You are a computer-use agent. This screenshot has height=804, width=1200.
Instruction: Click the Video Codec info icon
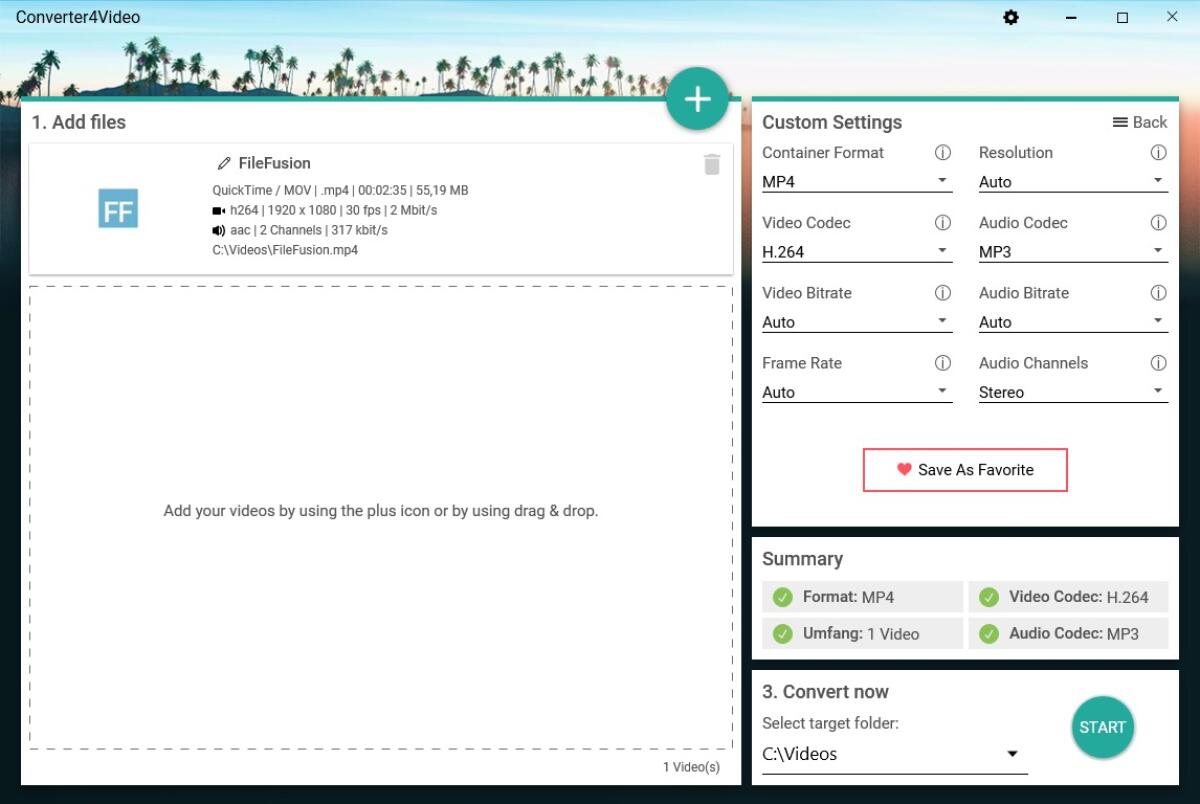[942, 223]
